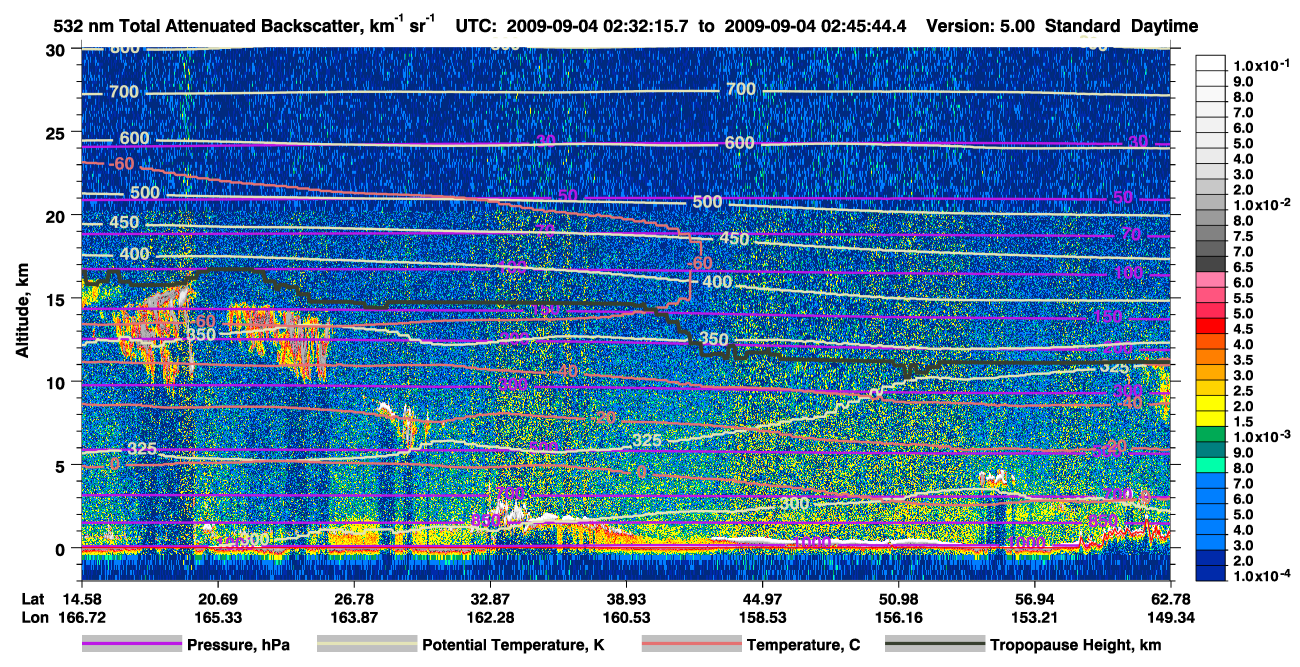This screenshot has height=667, width=1300.
Task: Click the latitude value '32.87'
Action: coord(490,598)
